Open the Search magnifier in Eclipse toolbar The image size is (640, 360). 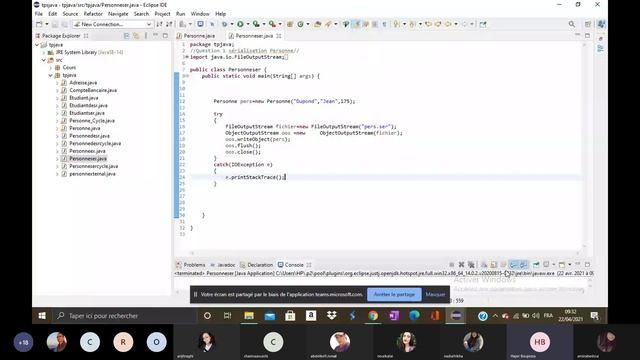click(x=571, y=24)
